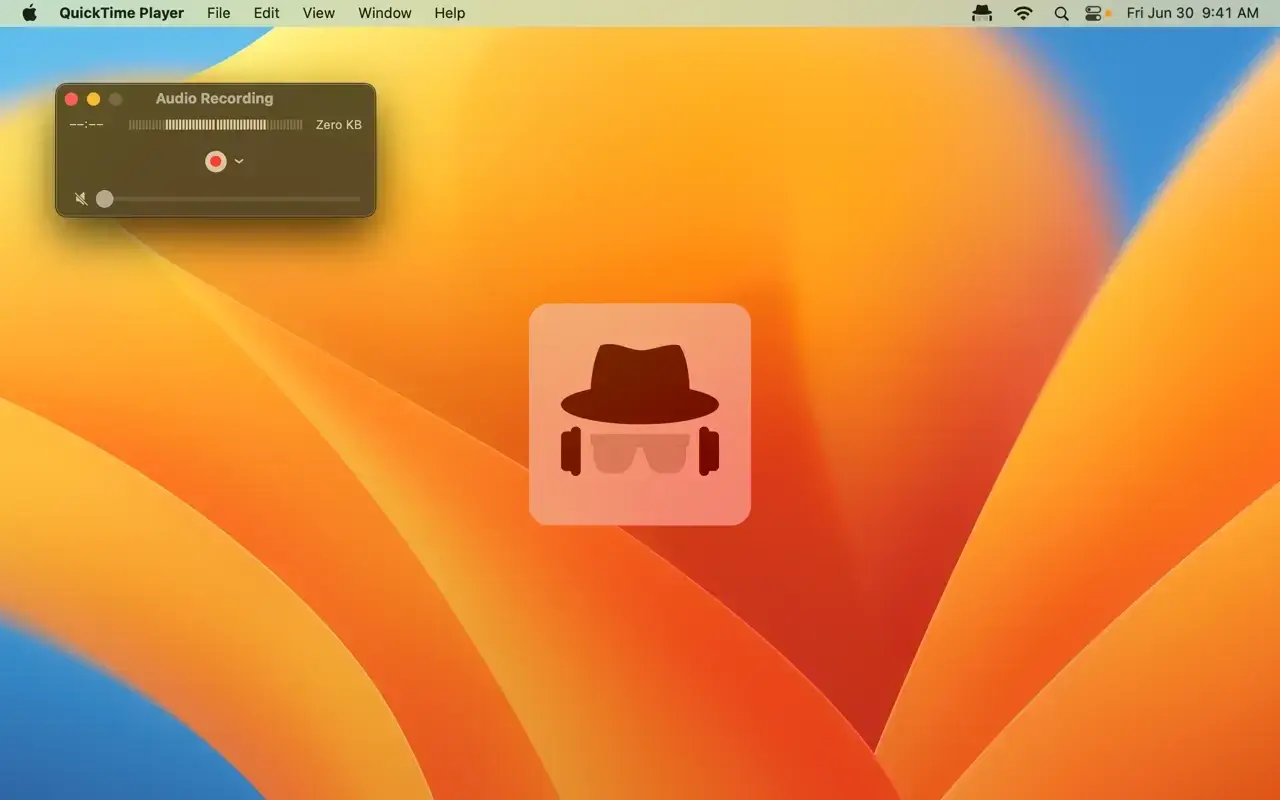The width and height of the screenshot is (1280, 800).
Task: Click the hat-and-glasses icon in menu bar
Action: 982,13
